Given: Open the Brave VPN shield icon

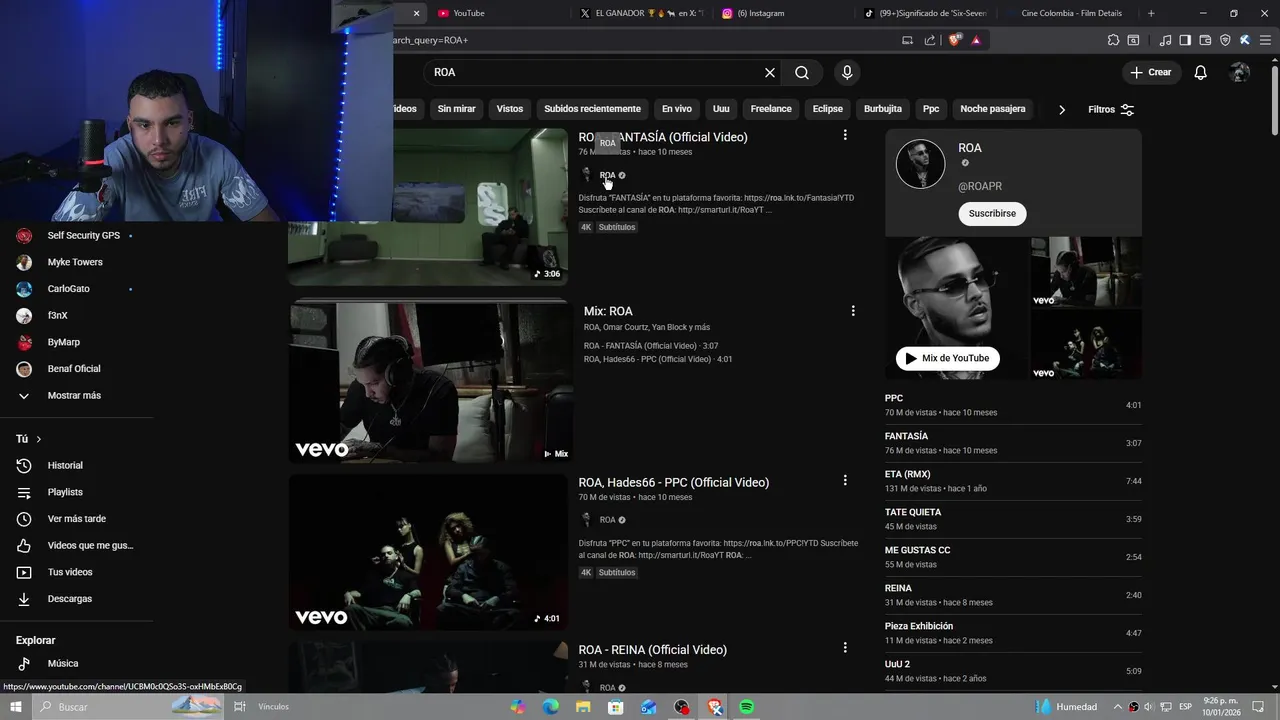Looking at the screenshot, I should tap(1225, 40).
